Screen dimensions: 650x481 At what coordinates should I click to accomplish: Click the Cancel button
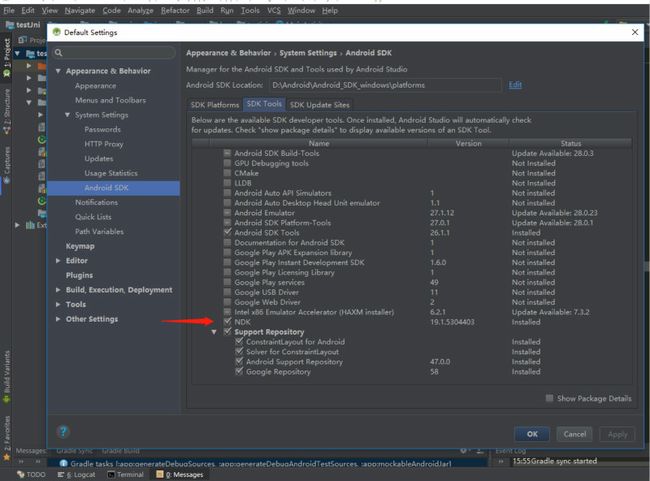click(x=575, y=434)
